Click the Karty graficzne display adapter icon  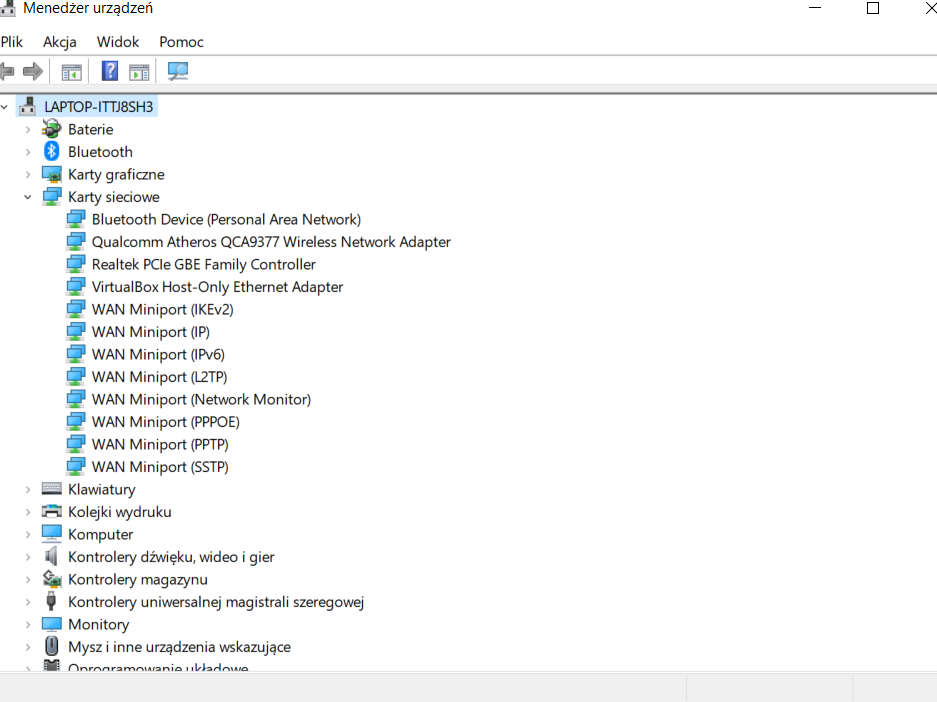(x=51, y=174)
